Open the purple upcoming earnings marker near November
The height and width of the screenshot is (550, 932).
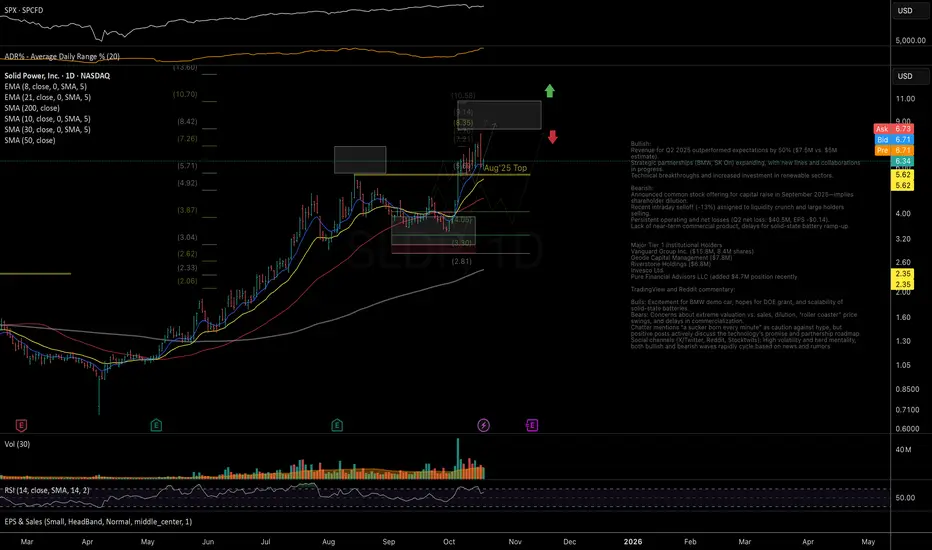coord(532,425)
